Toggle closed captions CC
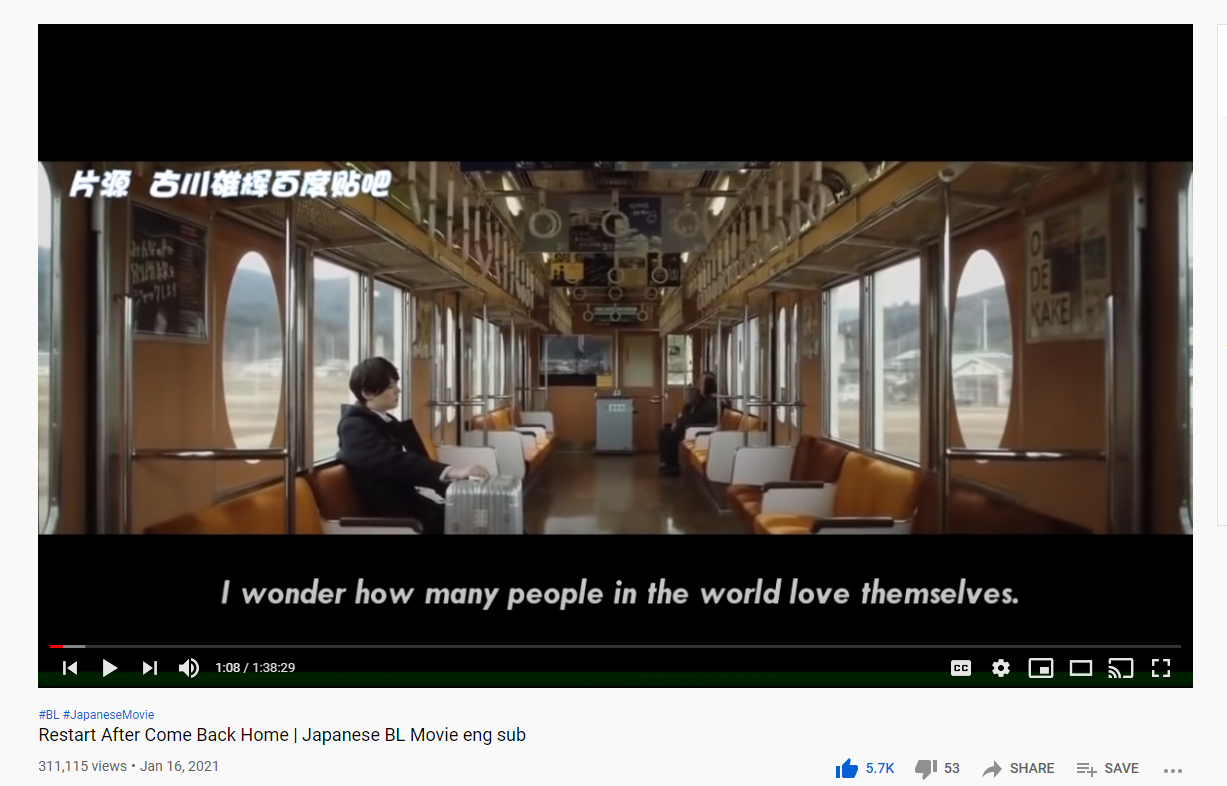The image size is (1227, 786). pyautogui.click(x=961, y=668)
